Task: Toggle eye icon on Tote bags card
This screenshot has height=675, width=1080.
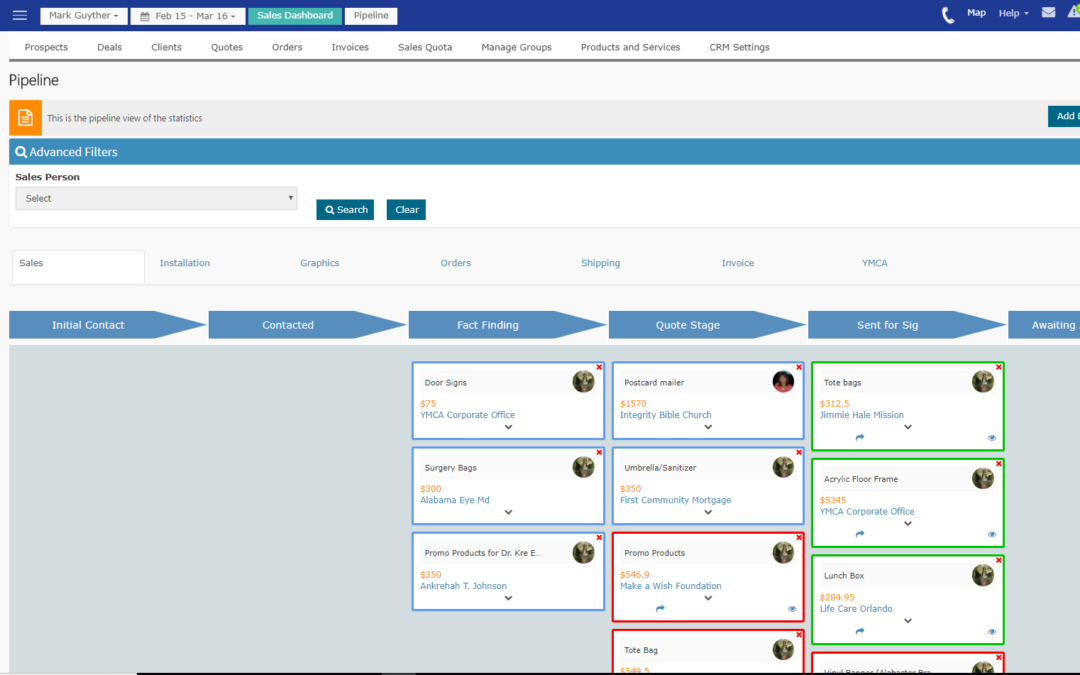Action: pyautogui.click(x=992, y=437)
